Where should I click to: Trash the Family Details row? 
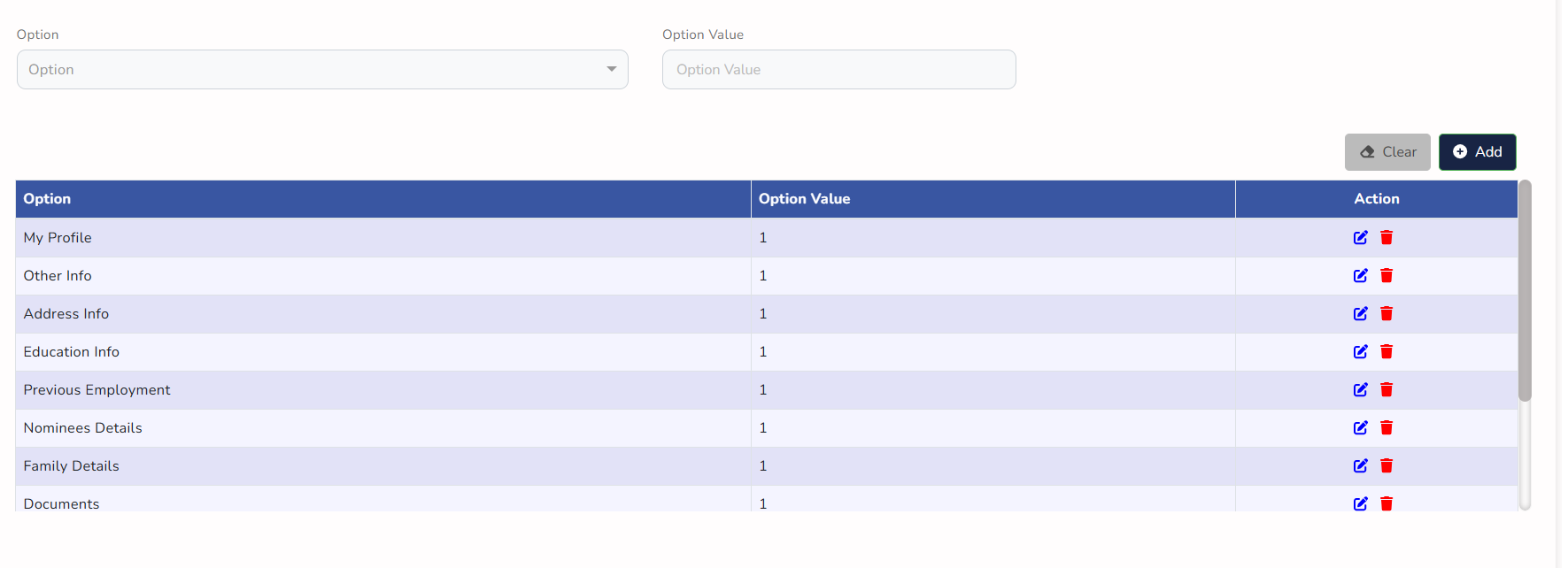tap(1386, 465)
